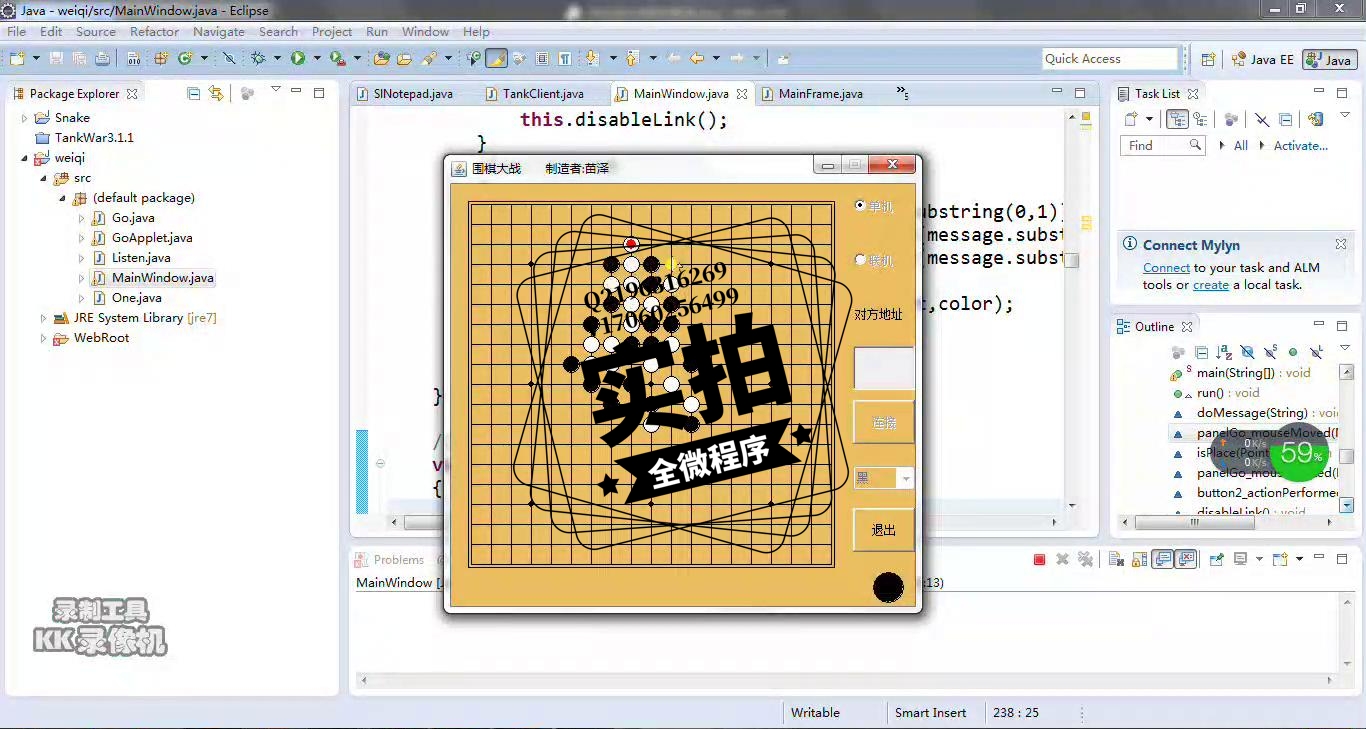Click the New Java Class icon
This screenshot has width=1366, height=729.
185,59
